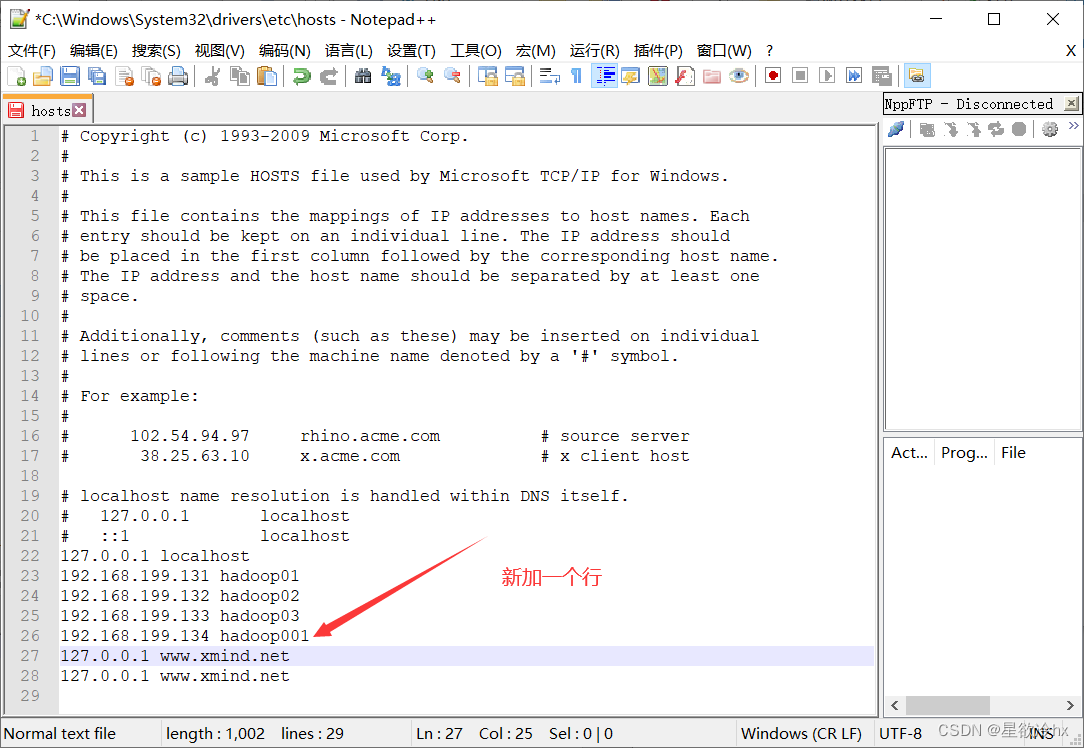1084x748 pixels.
Task: Click the NppFTP download file icon
Action: click(951, 129)
